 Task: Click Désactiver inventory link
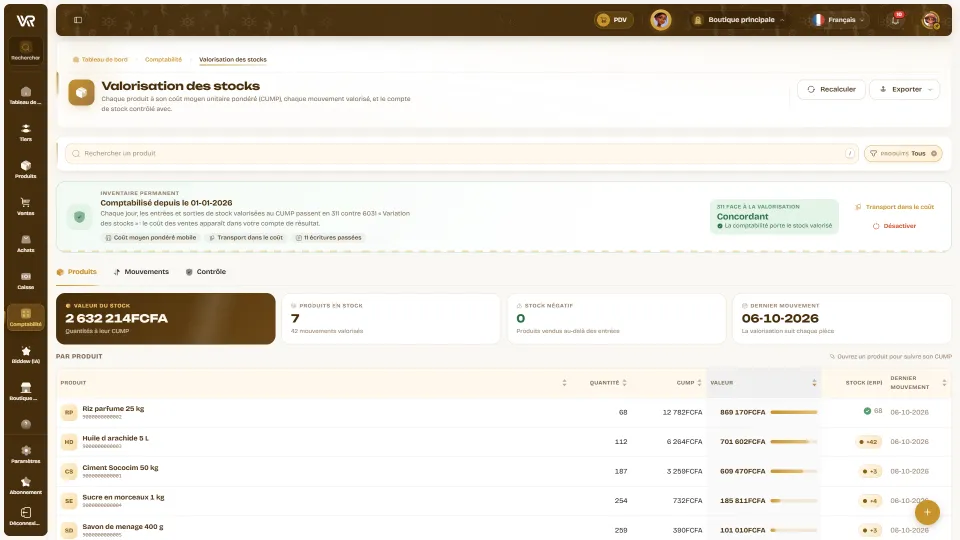point(894,226)
